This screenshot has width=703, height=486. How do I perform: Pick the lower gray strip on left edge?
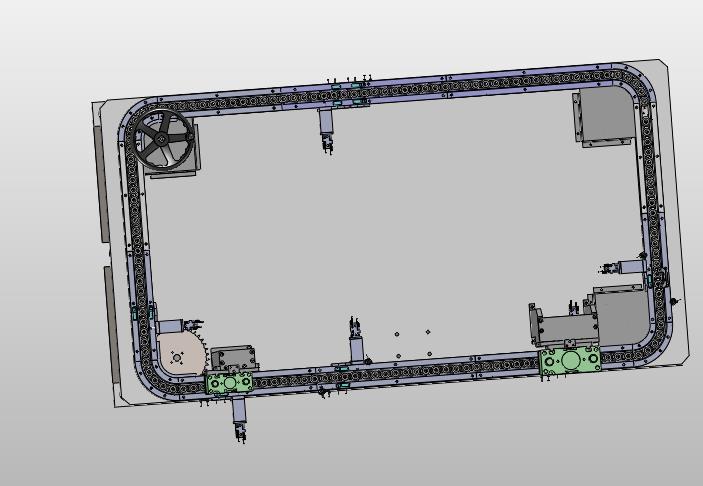point(112,325)
